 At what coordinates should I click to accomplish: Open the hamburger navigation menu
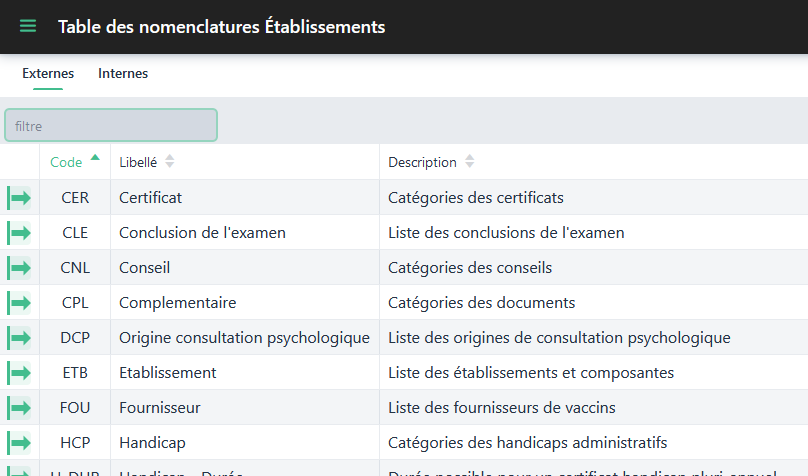point(28,26)
